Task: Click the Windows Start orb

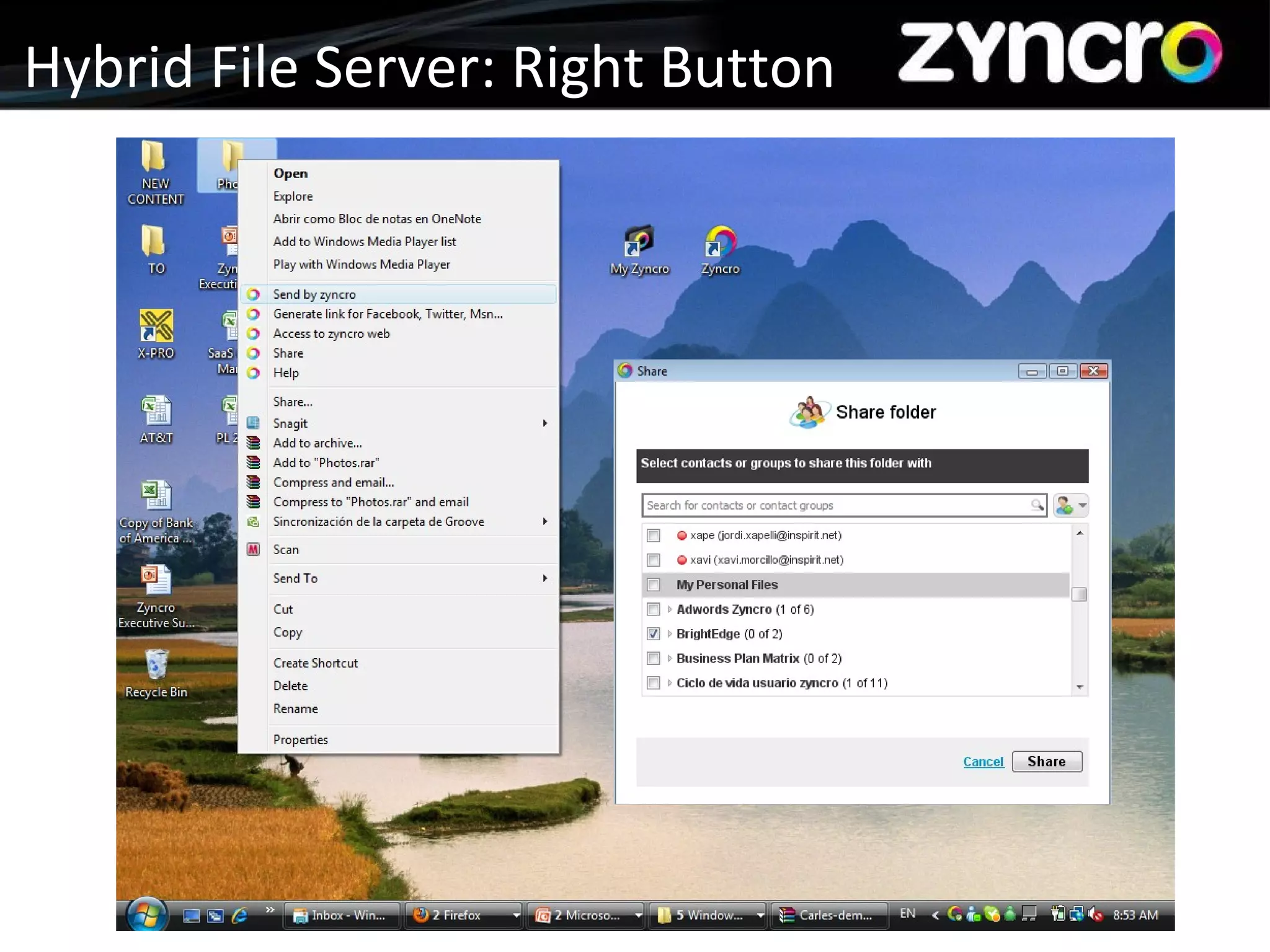Action: coord(146,915)
